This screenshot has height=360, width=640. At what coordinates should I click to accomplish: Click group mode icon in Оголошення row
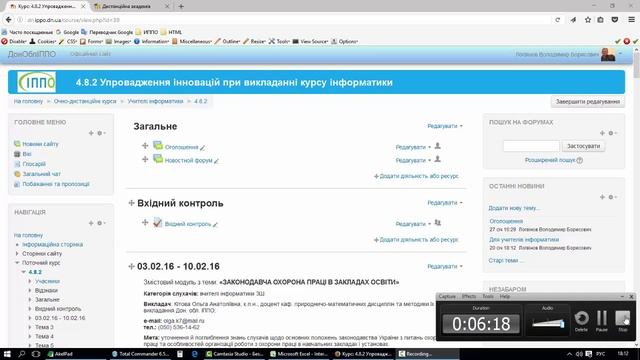tap(438, 146)
